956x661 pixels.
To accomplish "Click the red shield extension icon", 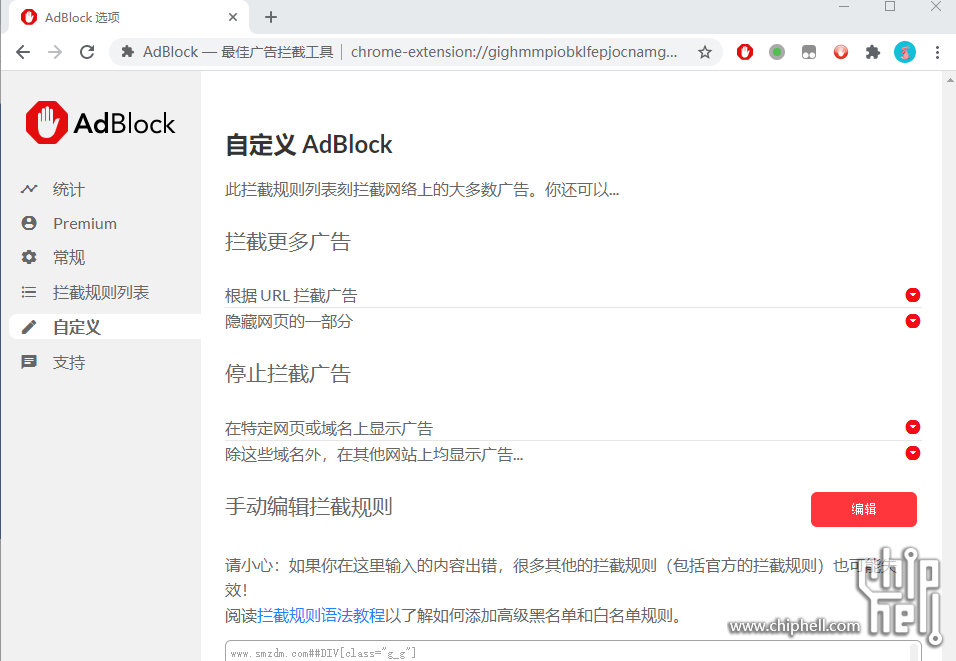I will click(x=841, y=52).
